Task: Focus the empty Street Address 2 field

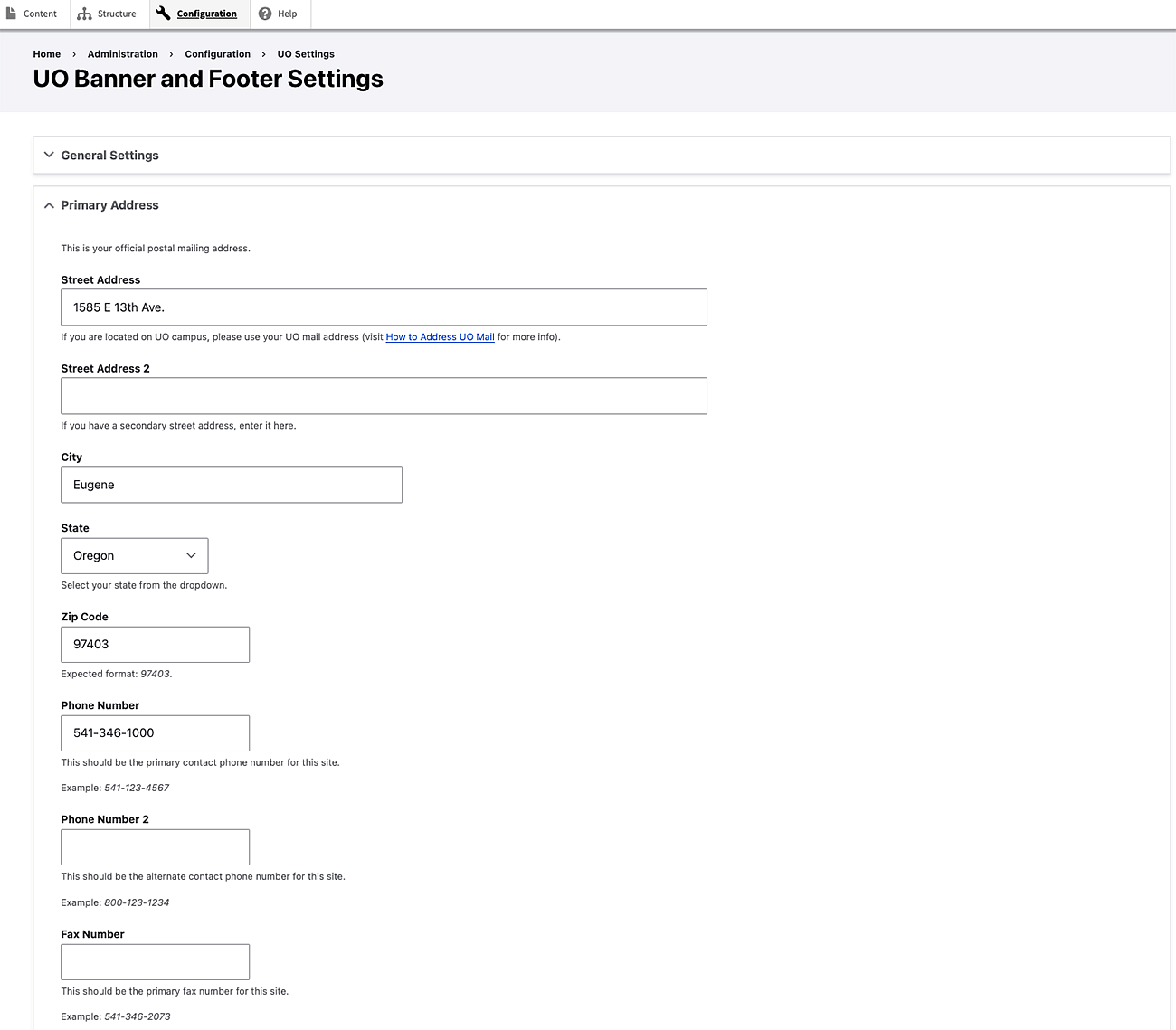Action: pyautogui.click(x=384, y=396)
